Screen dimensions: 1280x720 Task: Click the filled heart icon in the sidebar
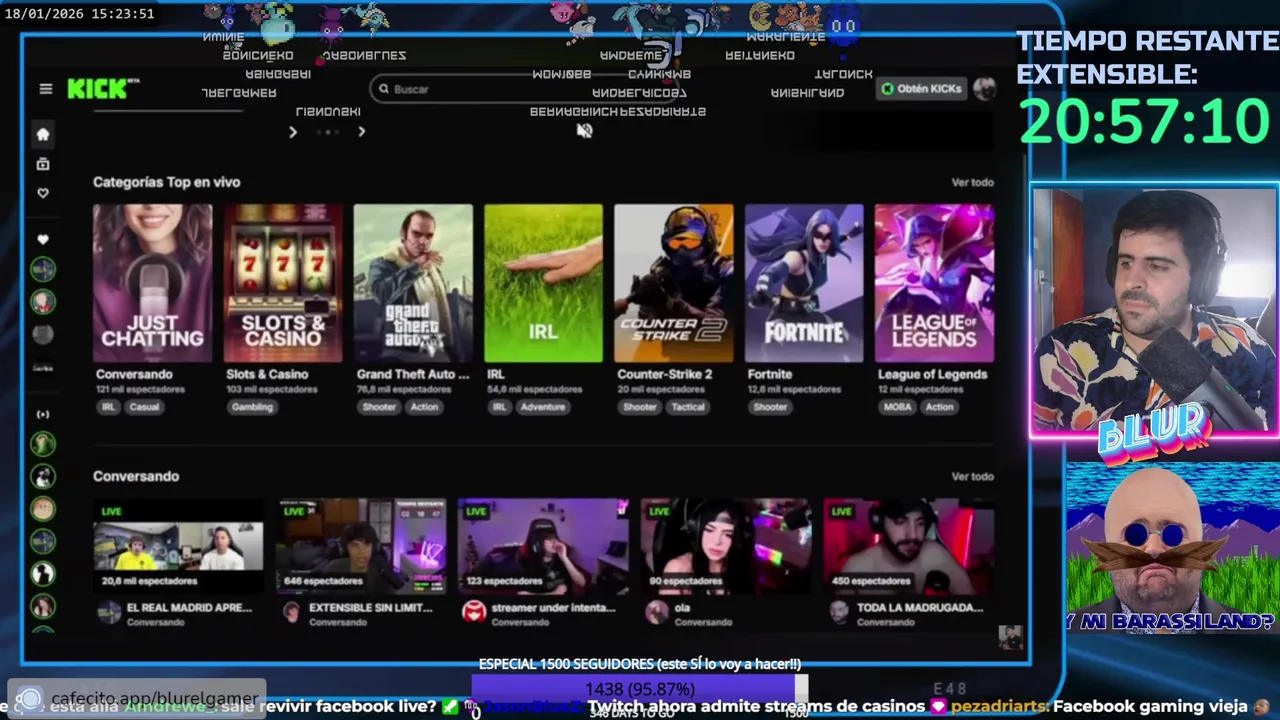click(42, 239)
